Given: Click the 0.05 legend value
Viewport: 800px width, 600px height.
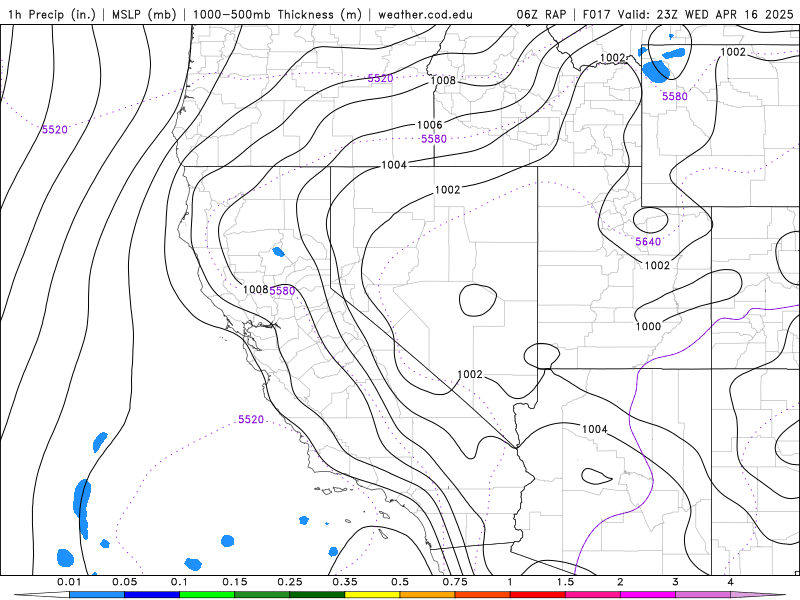Looking at the screenshot, I should point(124,582).
